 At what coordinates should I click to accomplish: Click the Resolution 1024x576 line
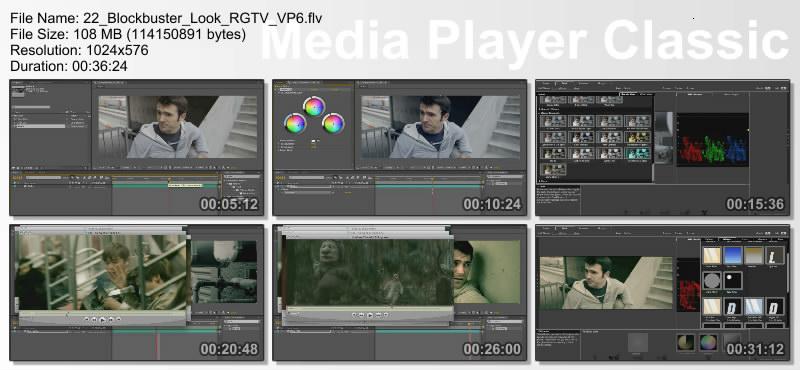79,51
